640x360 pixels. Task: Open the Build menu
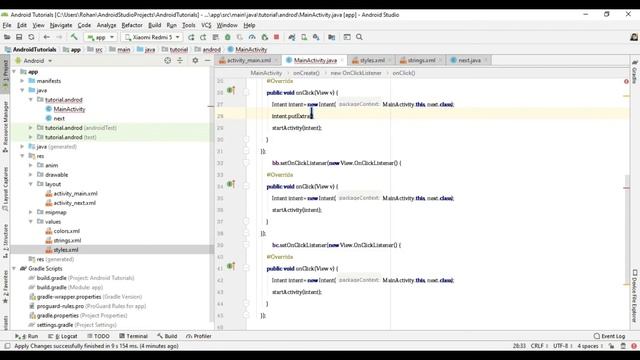pyautogui.click(x=155, y=25)
